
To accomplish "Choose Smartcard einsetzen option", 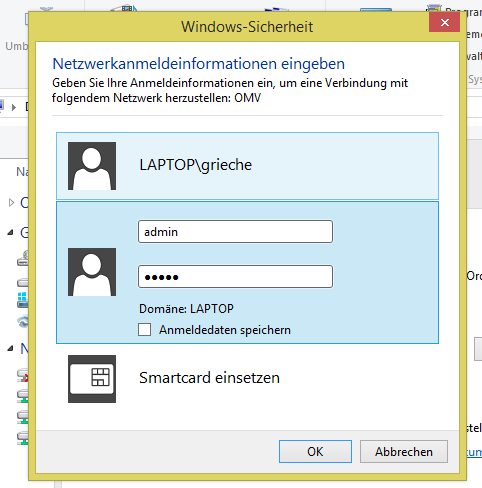I will (209, 378).
